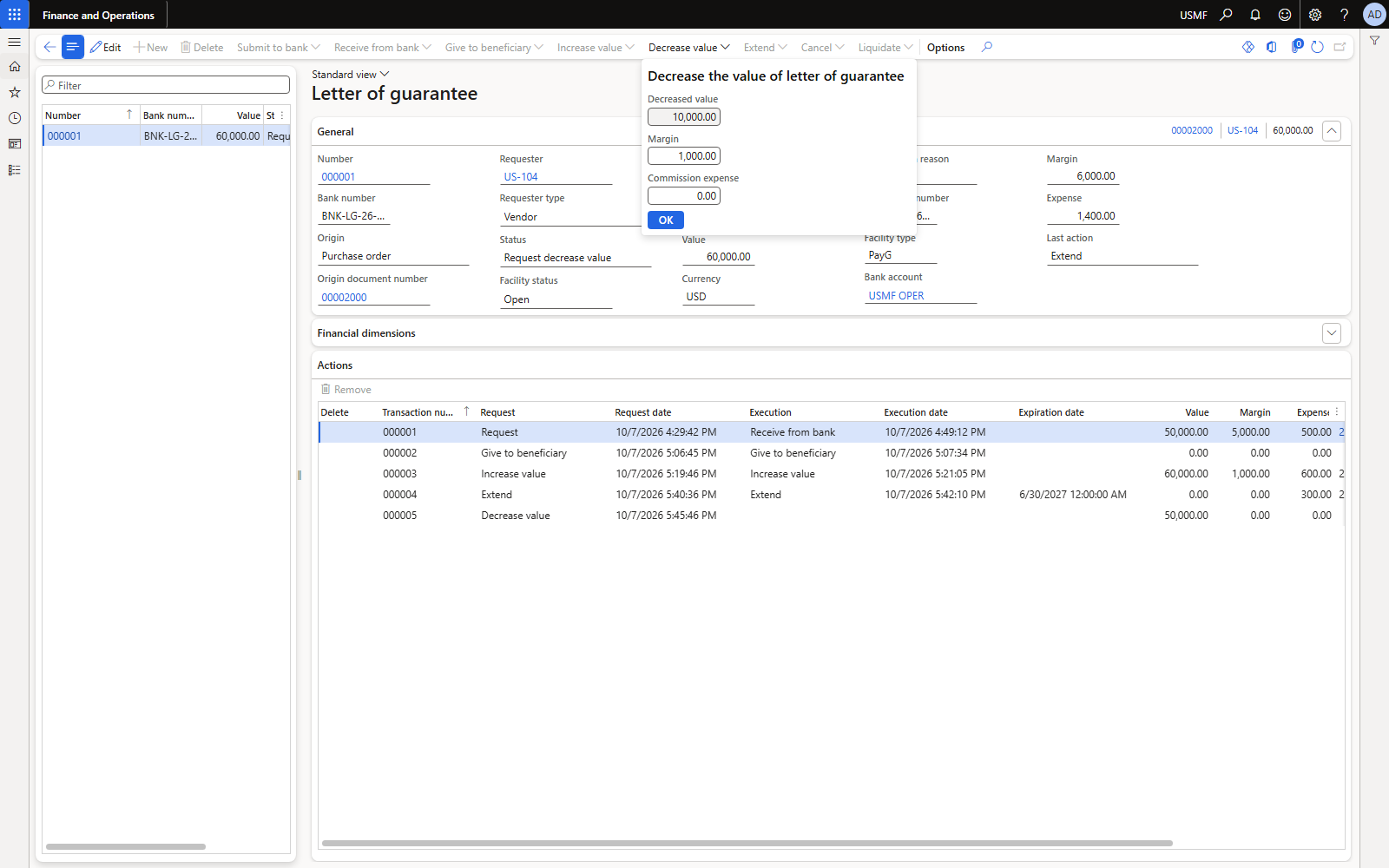
Task: Open the Liquidate menu
Action: (x=885, y=48)
